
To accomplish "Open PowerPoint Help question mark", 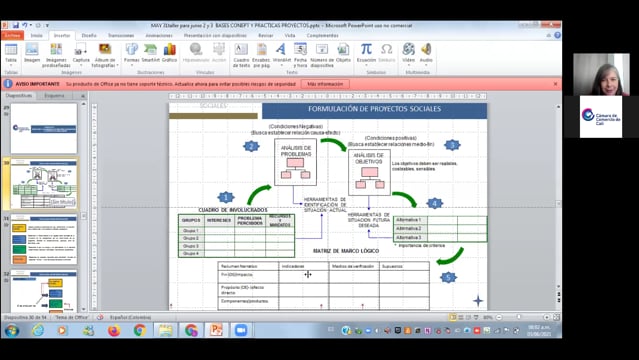I will 557,35.
